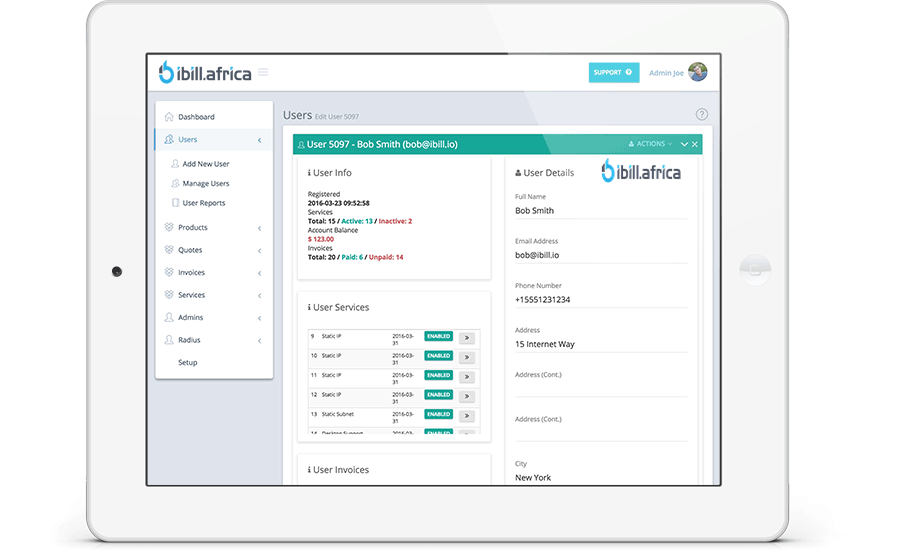Open the ACTIONS dropdown

650,144
